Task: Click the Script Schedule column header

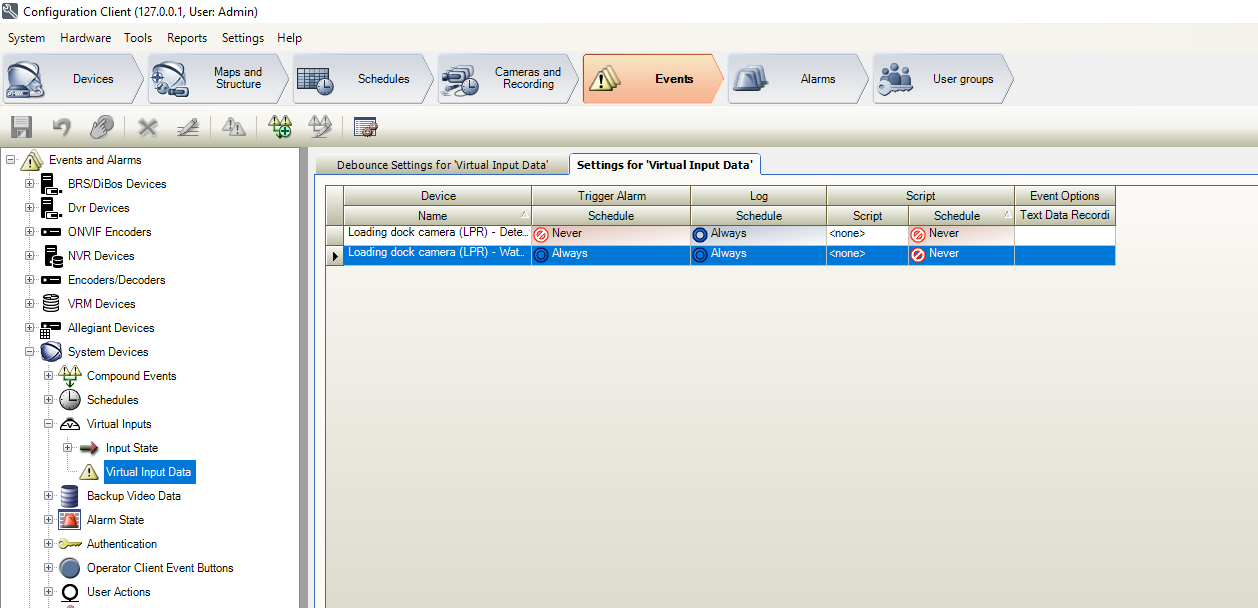Action: click(x=962, y=216)
